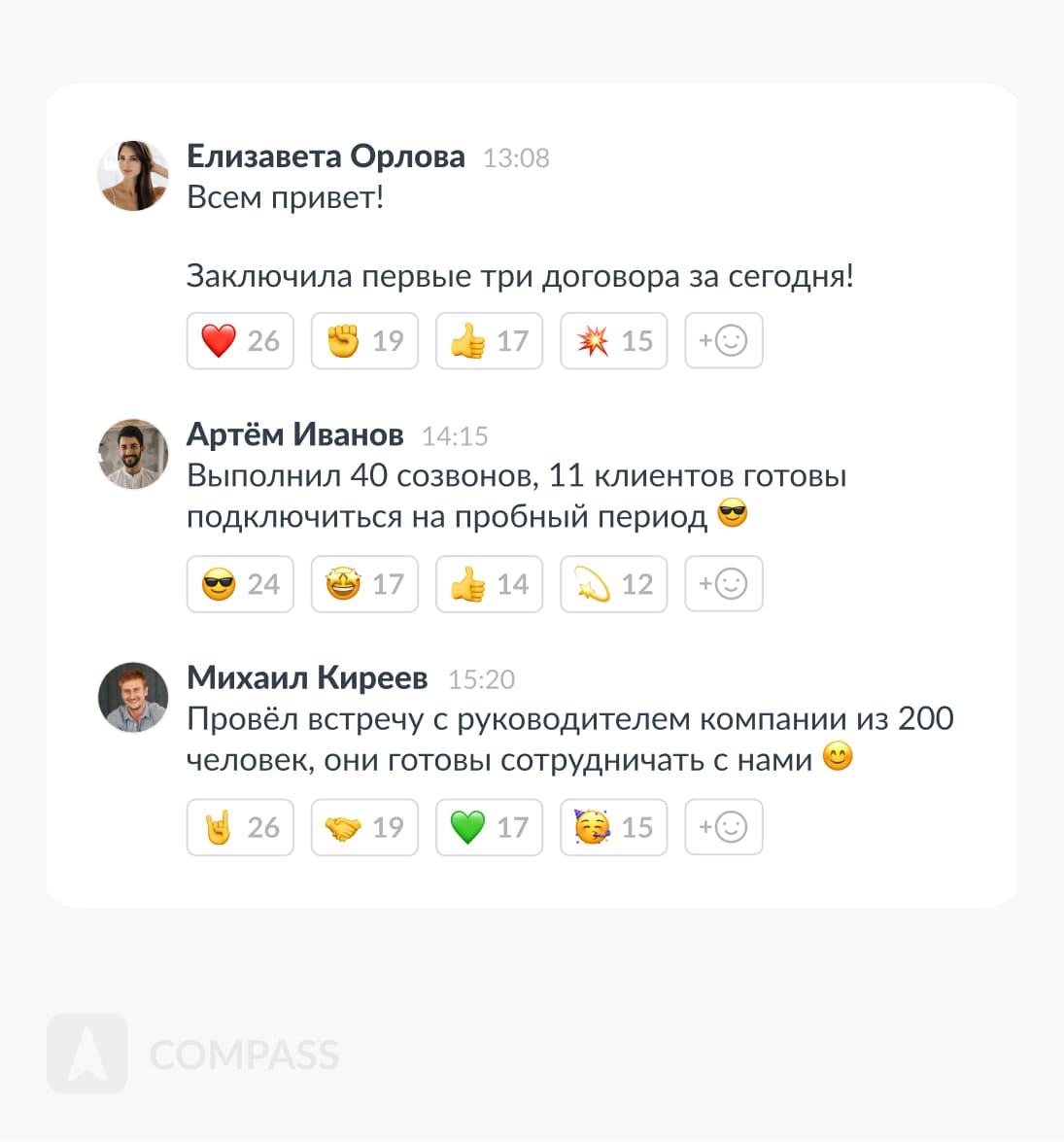Click the name Елизавета Орлова

326,156
